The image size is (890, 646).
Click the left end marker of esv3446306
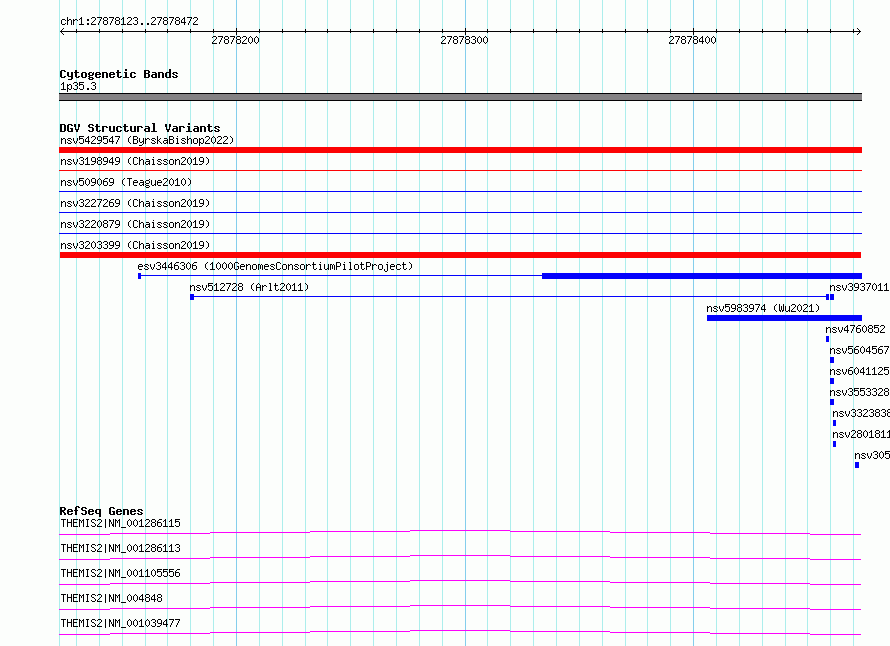[140, 276]
